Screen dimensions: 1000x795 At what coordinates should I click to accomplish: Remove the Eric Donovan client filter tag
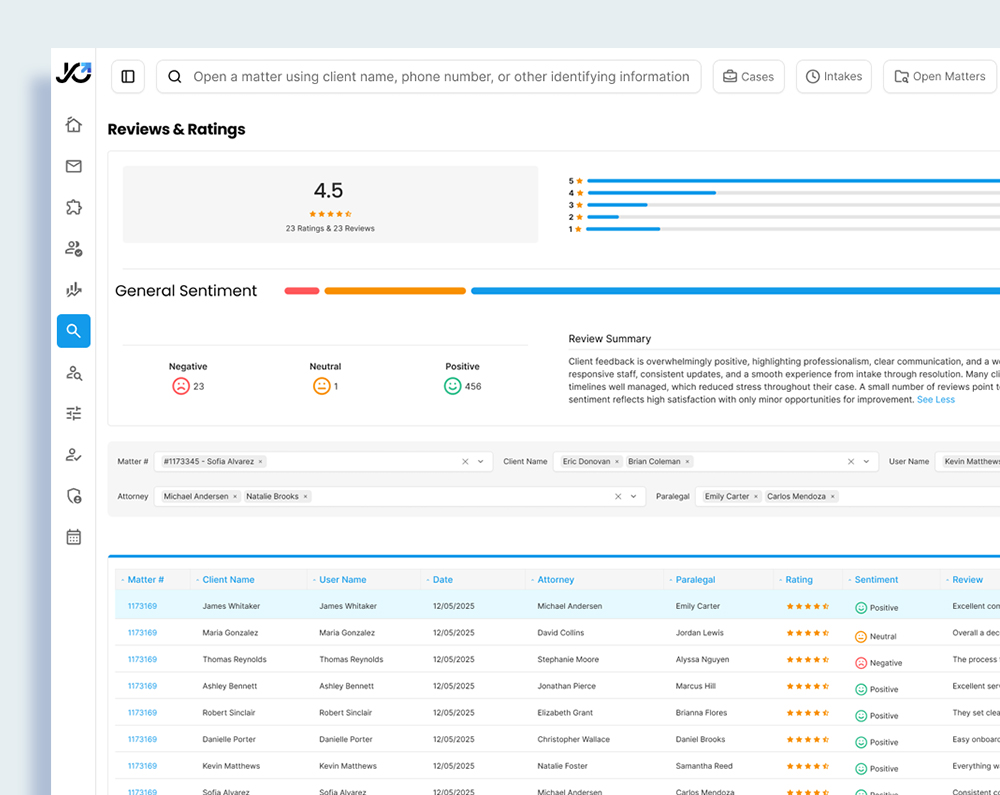[617, 462]
